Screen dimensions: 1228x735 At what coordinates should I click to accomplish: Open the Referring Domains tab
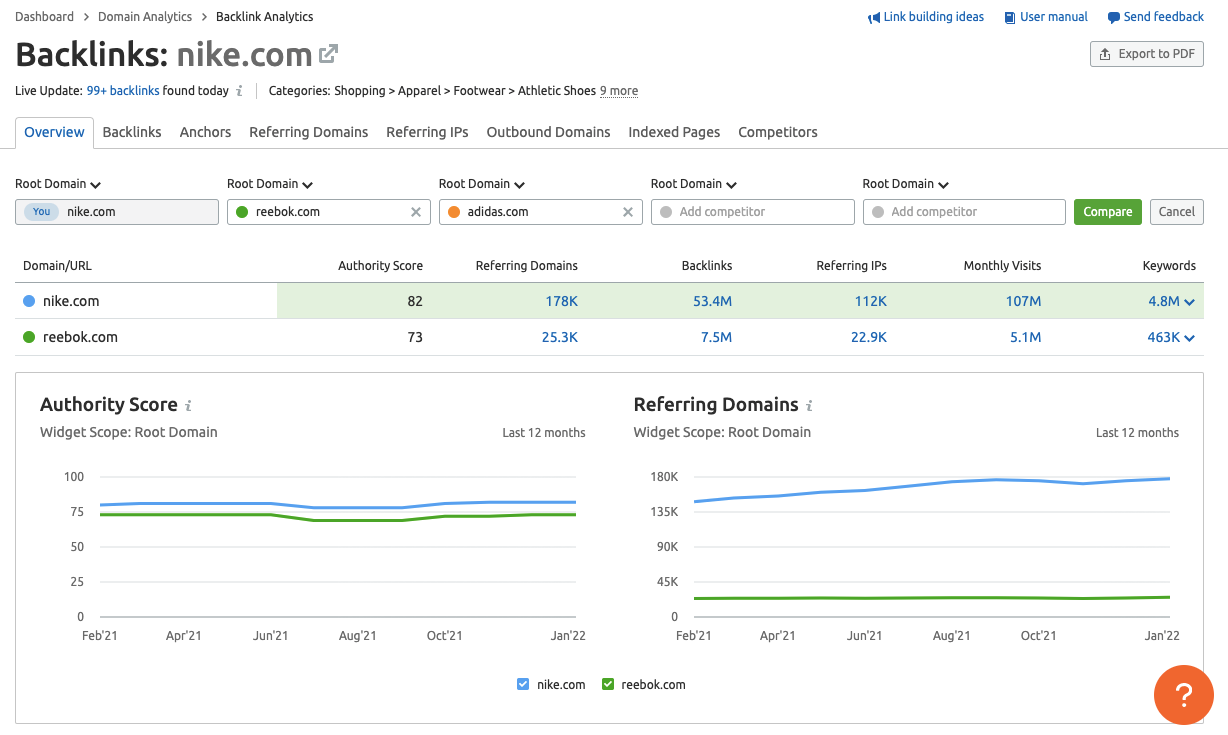(309, 132)
